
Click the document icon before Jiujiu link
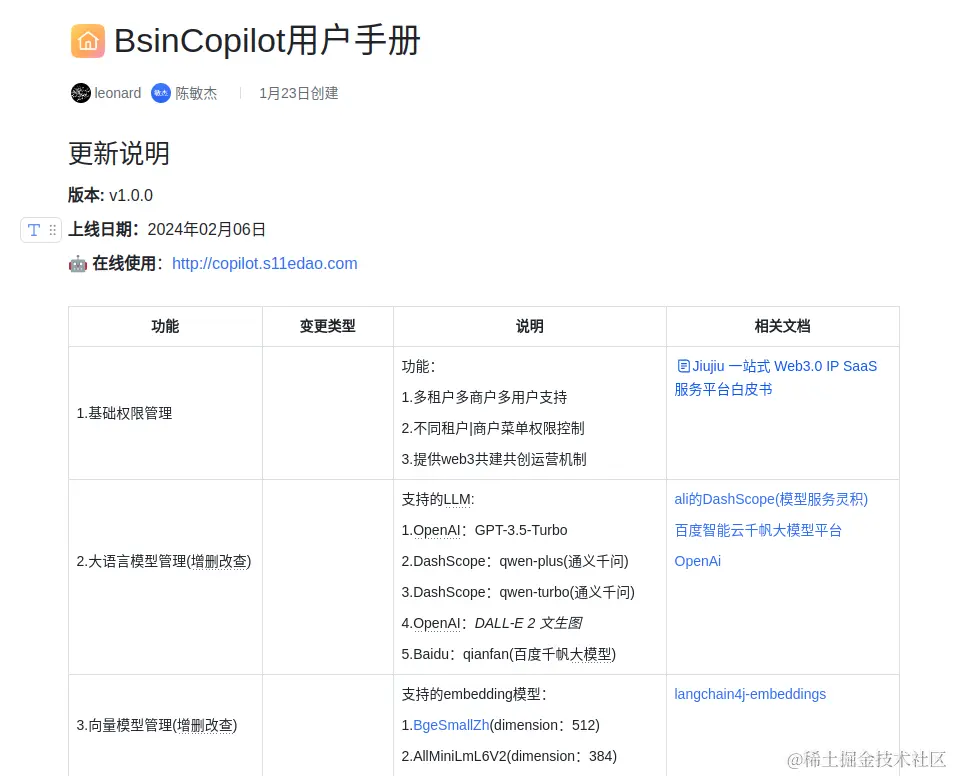click(683, 366)
